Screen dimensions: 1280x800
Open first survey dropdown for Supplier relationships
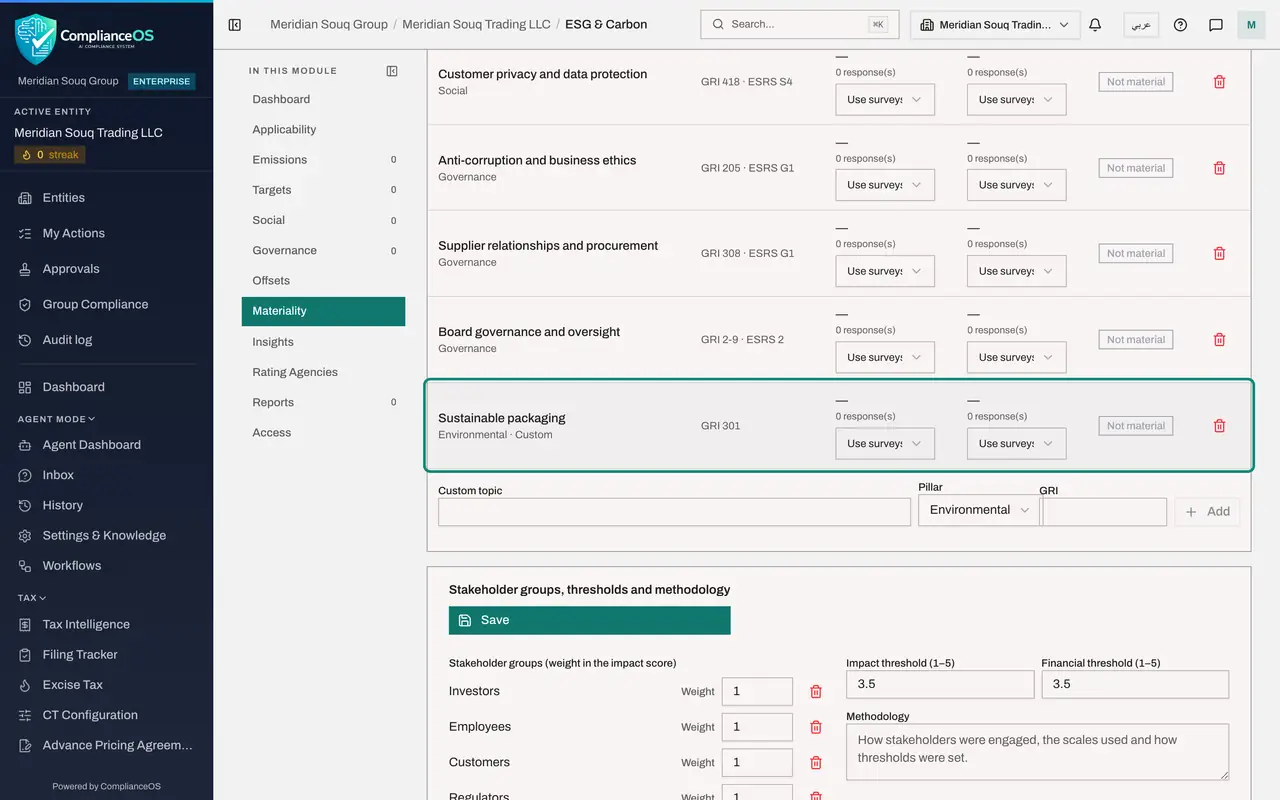coord(885,271)
